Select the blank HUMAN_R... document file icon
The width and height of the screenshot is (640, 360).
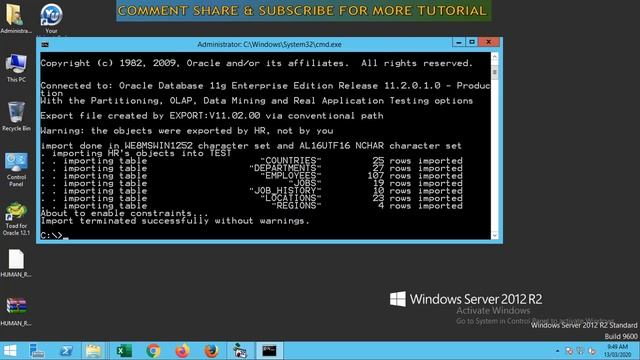point(16,263)
